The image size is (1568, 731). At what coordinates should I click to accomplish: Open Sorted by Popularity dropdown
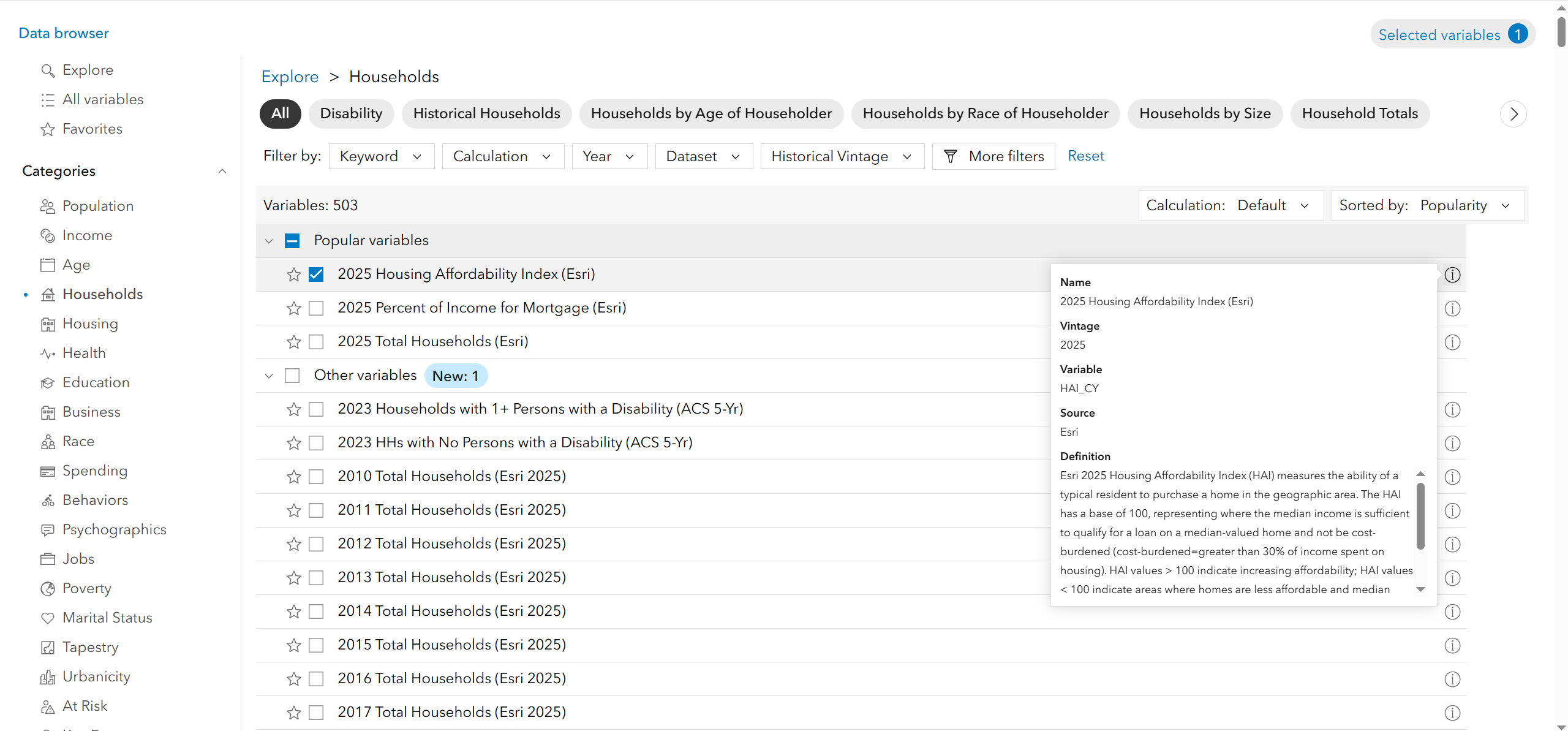[1427, 205]
